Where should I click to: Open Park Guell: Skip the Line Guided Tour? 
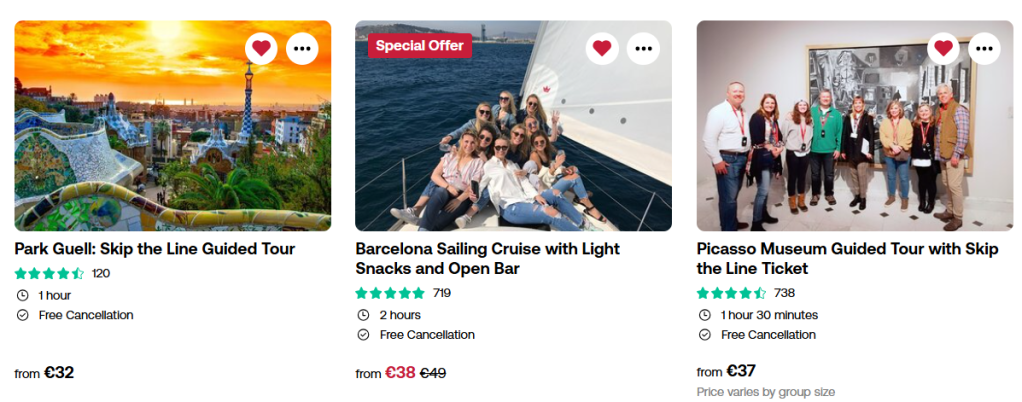[x=155, y=248]
